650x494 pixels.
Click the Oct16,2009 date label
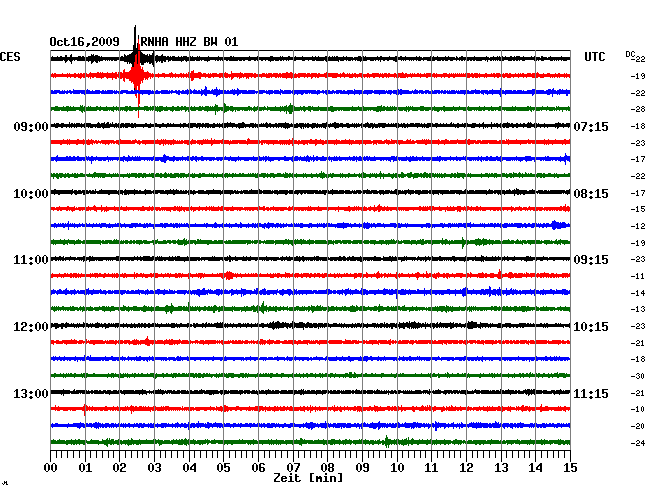click(x=85, y=42)
